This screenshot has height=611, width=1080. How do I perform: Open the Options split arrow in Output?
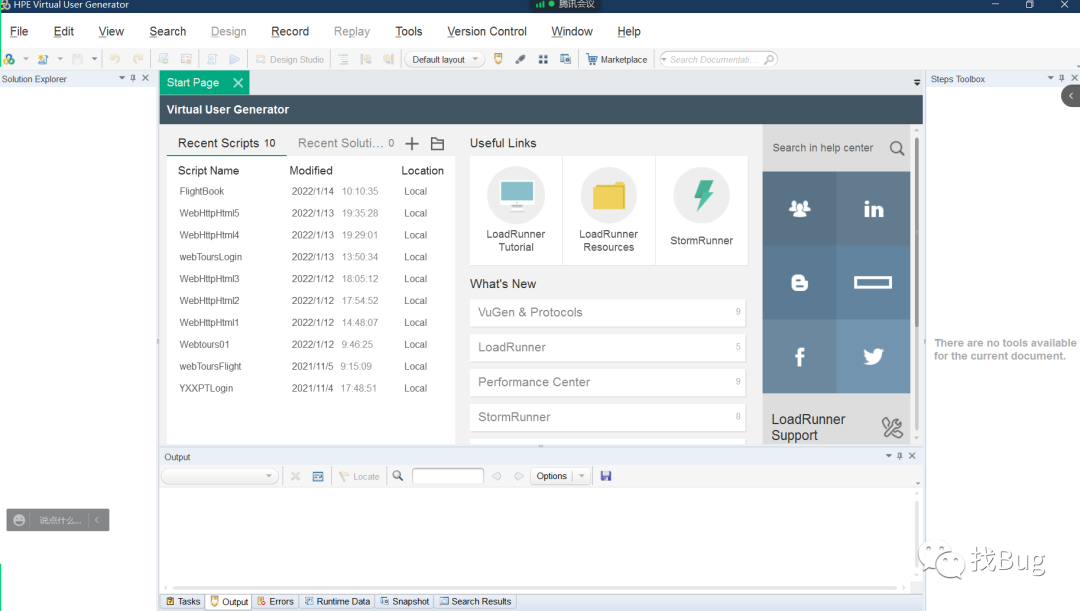[x=582, y=476]
